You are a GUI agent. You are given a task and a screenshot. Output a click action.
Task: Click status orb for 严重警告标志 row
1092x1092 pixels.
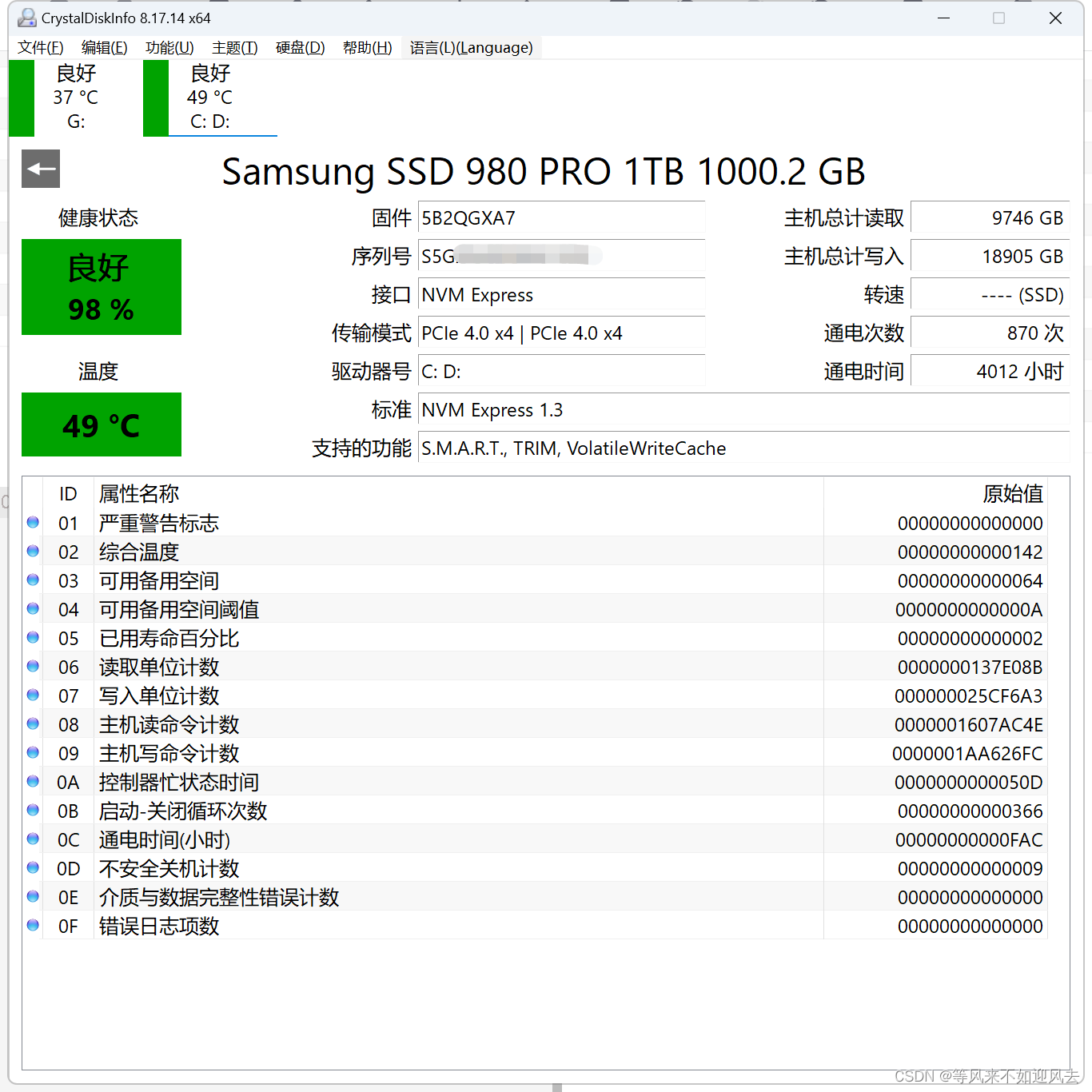(33, 522)
